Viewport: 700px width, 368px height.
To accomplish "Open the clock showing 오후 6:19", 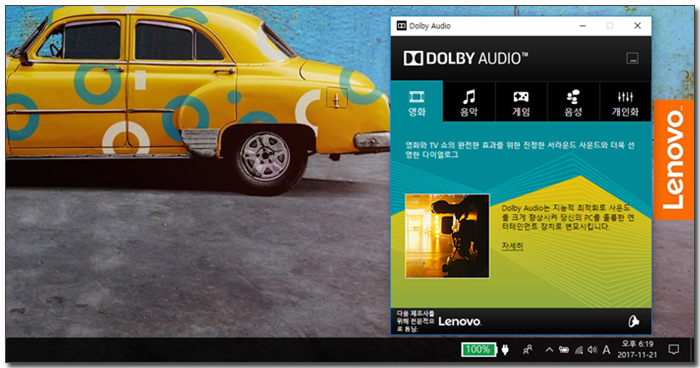I will [637, 350].
